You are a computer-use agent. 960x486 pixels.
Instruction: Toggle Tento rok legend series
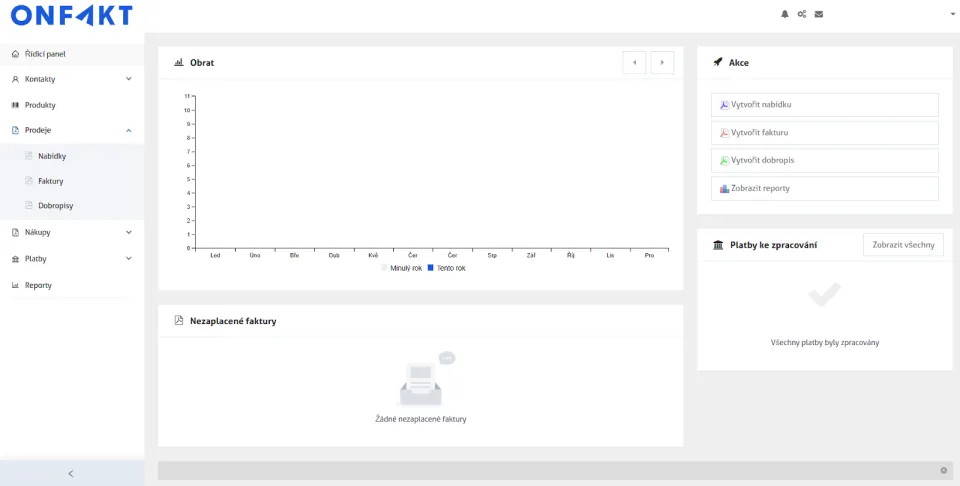tap(446, 268)
